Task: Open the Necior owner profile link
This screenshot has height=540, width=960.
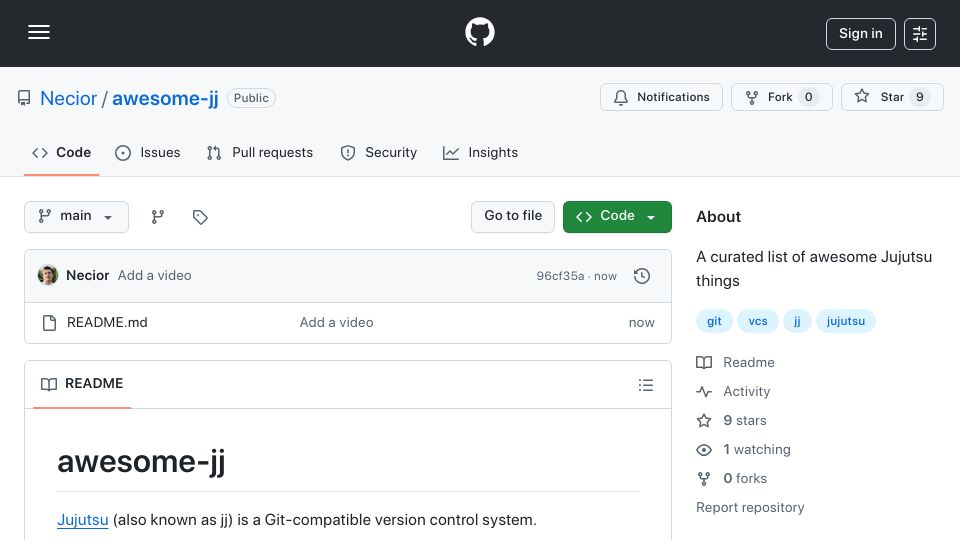Action: tap(69, 98)
